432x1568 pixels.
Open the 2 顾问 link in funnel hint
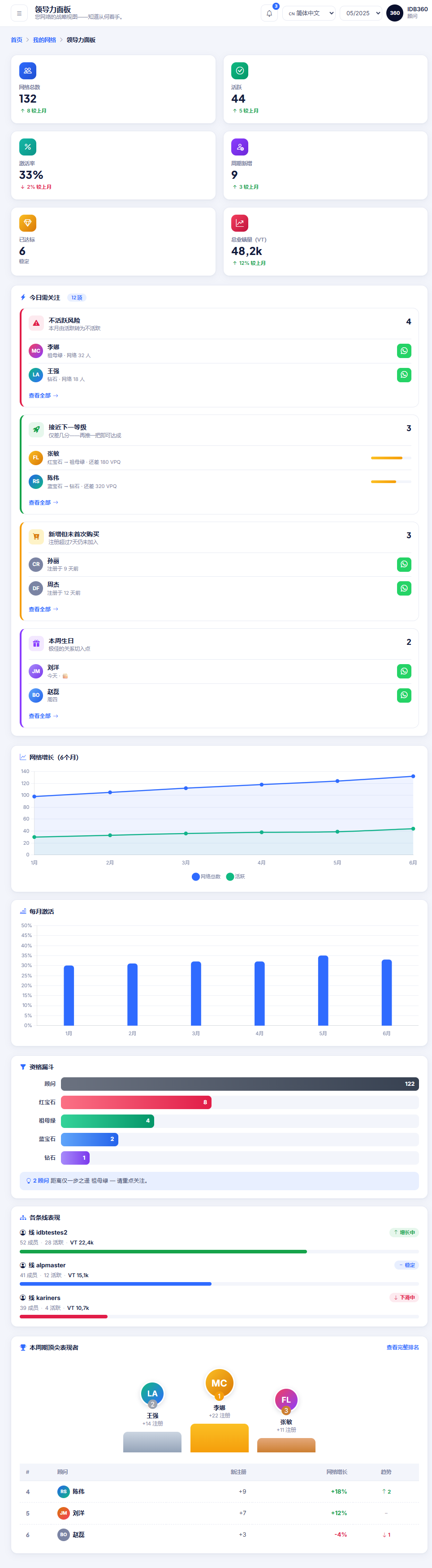(x=41, y=1181)
